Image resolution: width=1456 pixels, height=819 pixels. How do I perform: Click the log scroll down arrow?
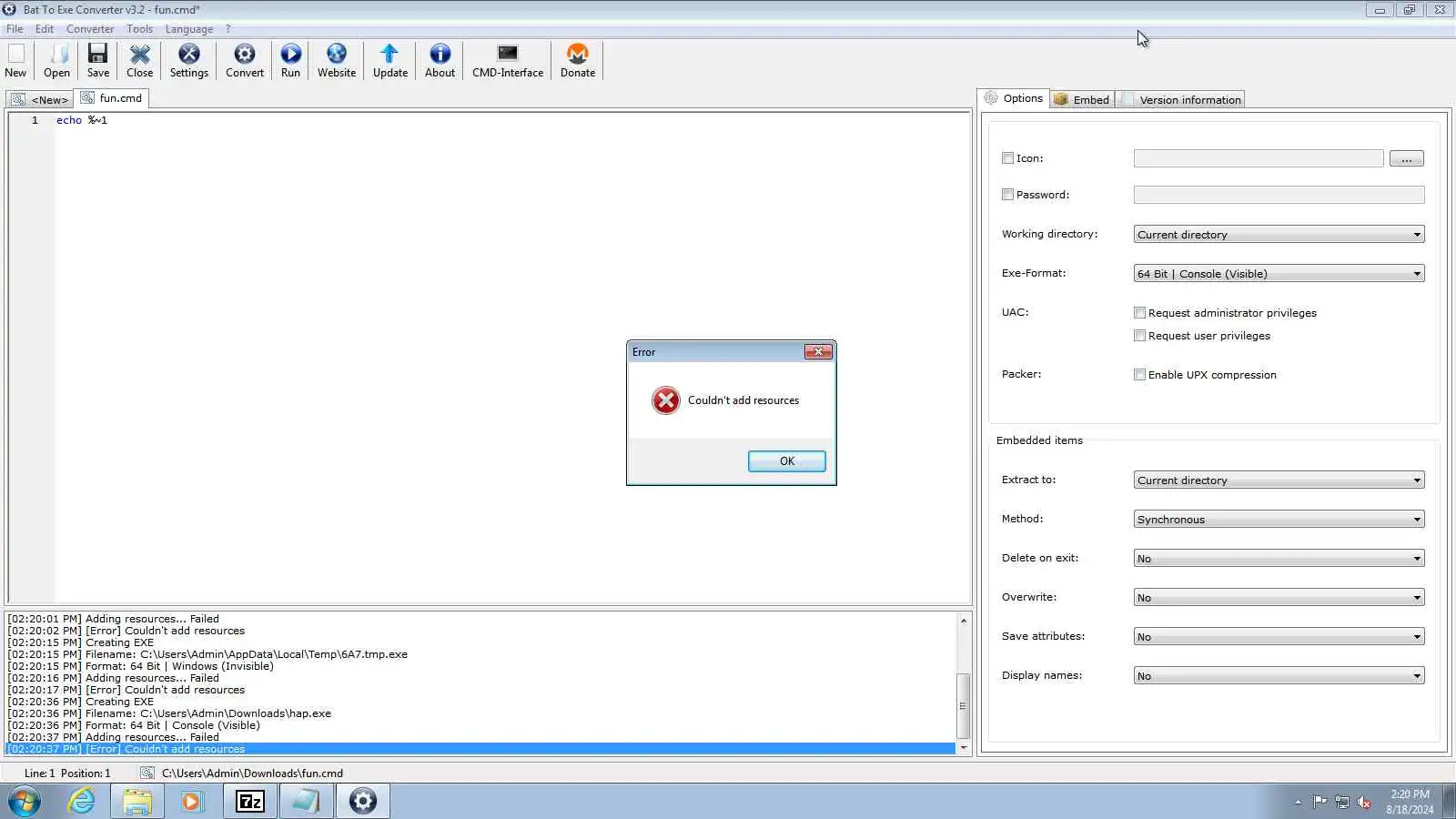[963, 747]
